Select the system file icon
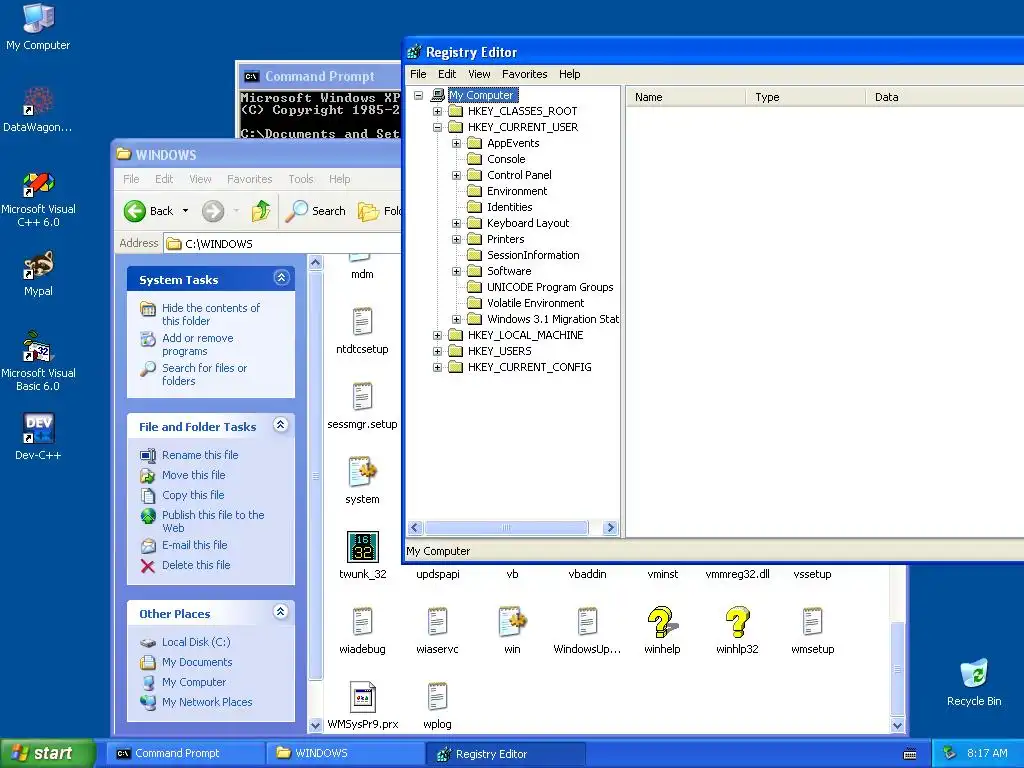 (x=362, y=472)
